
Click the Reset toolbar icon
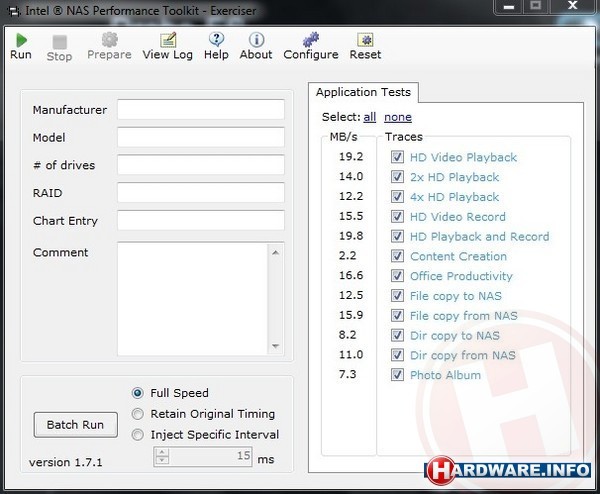[365, 39]
